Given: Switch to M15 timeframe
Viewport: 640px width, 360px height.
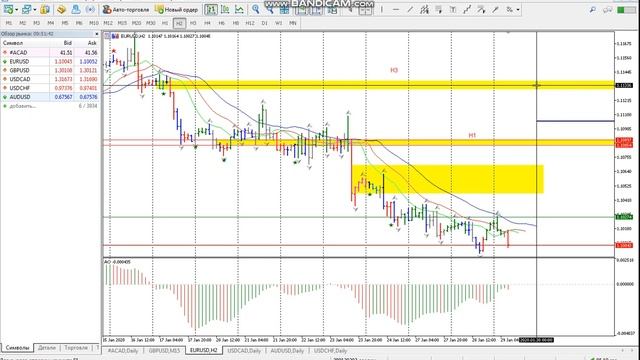Looking at the screenshot, I should [122, 23].
